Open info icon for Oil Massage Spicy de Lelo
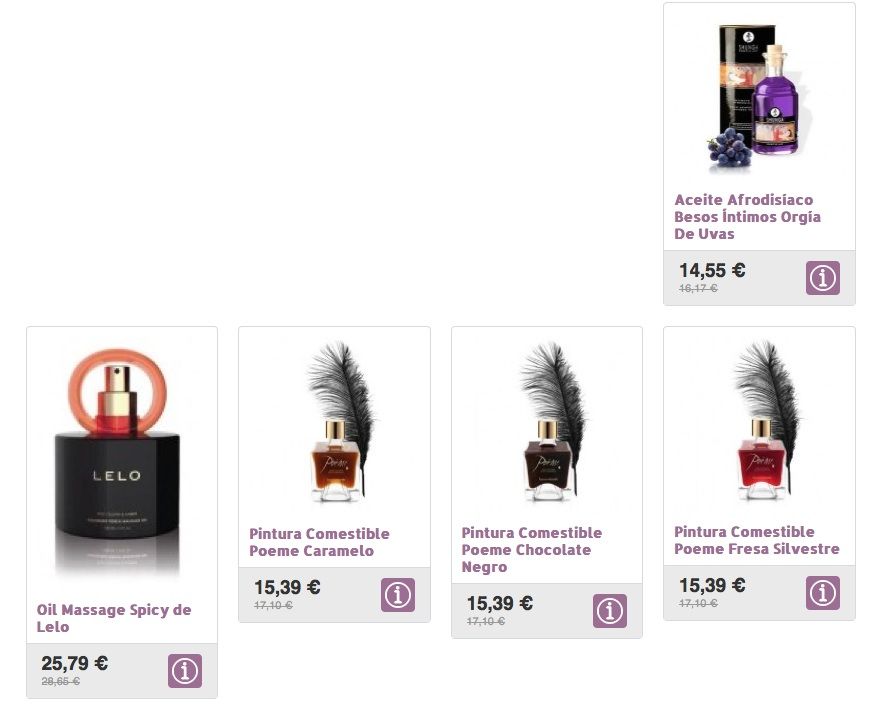 click(x=185, y=670)
